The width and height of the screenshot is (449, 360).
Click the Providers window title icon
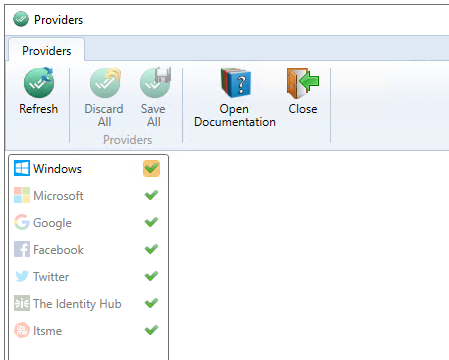(x=21, y=19)
